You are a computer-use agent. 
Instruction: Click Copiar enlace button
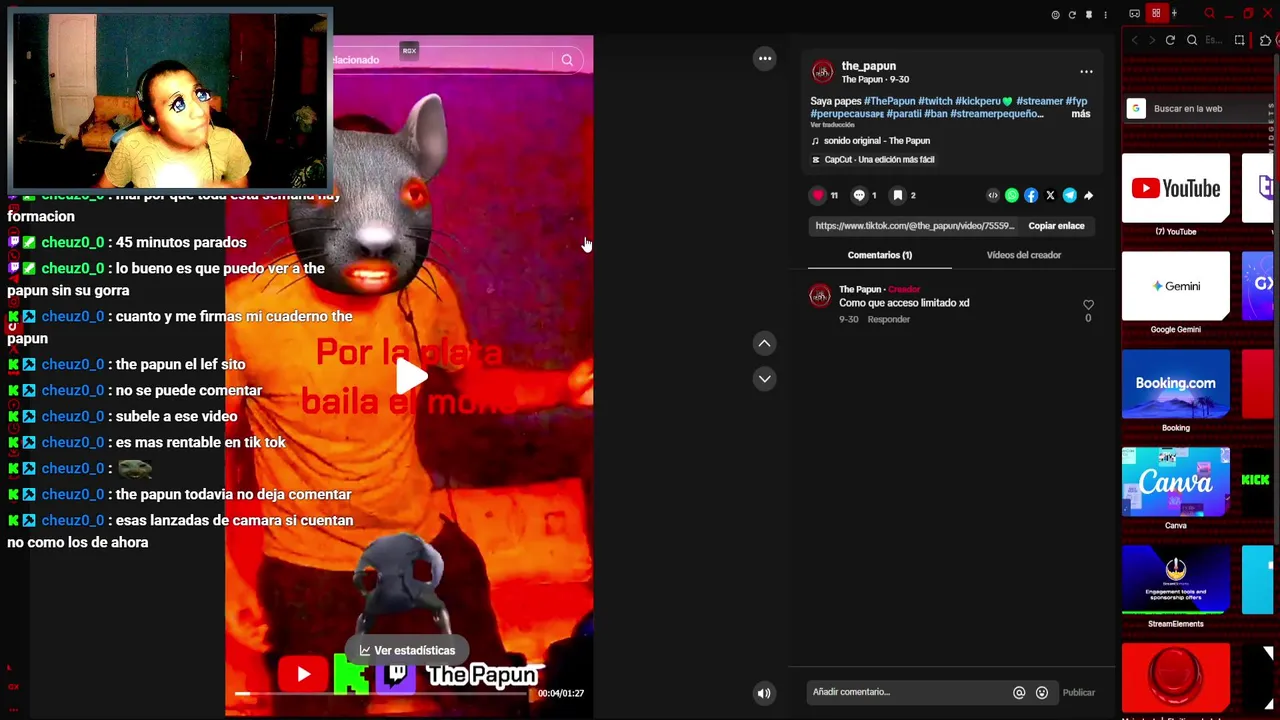(1056, 226)
